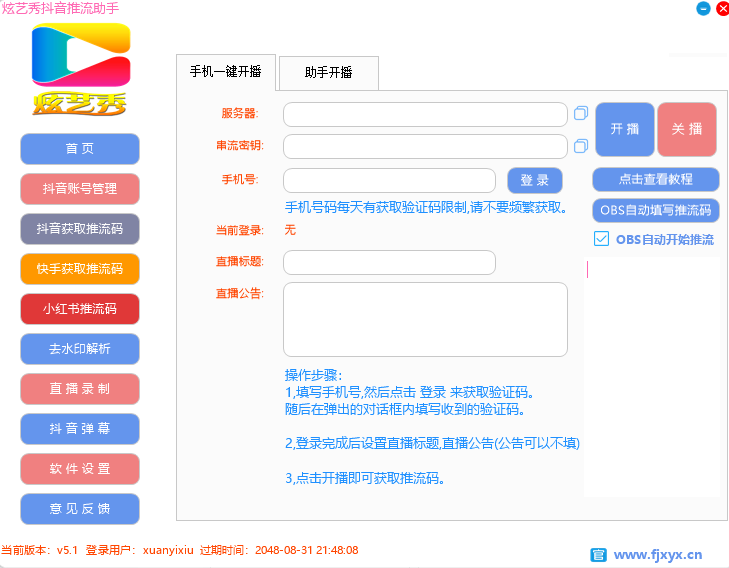Click the 炫艺秀 colorful logo

(80, 69)
